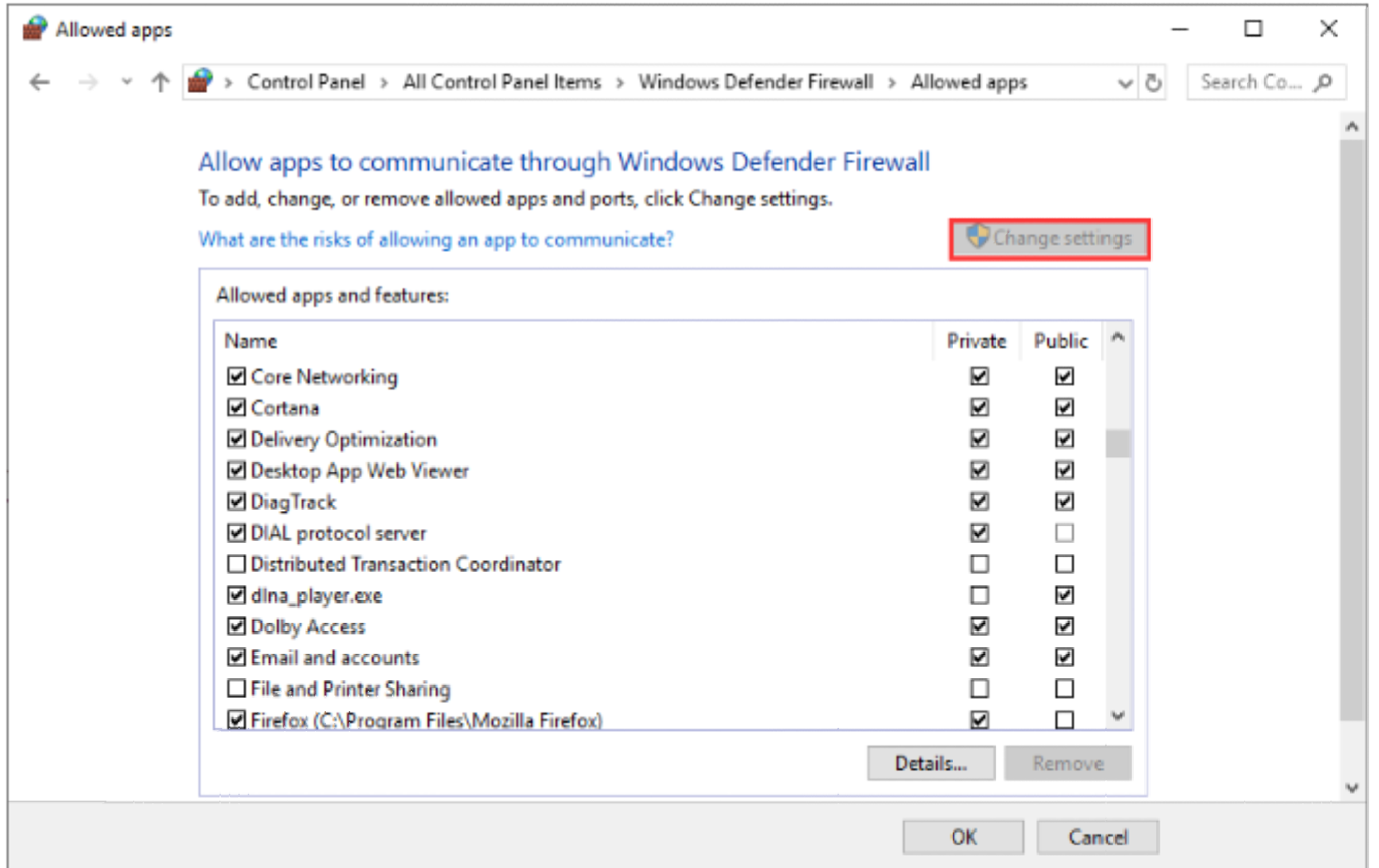
Task: Toggle the Core Networking checkbox
Action: point(236,376)
